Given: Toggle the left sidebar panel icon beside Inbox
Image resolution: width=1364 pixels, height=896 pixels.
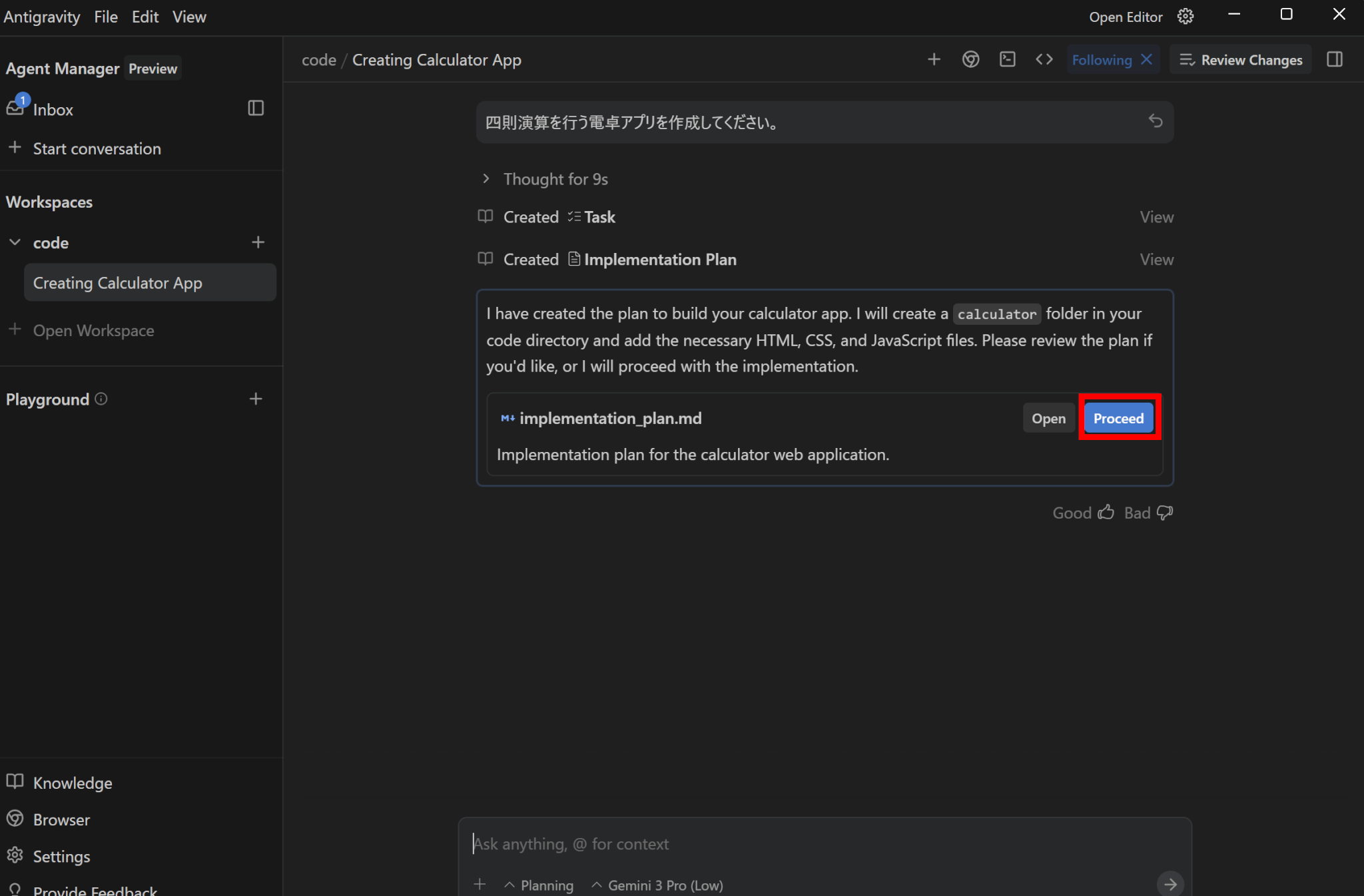Looking at the screenshot, I should pos(256,108).
